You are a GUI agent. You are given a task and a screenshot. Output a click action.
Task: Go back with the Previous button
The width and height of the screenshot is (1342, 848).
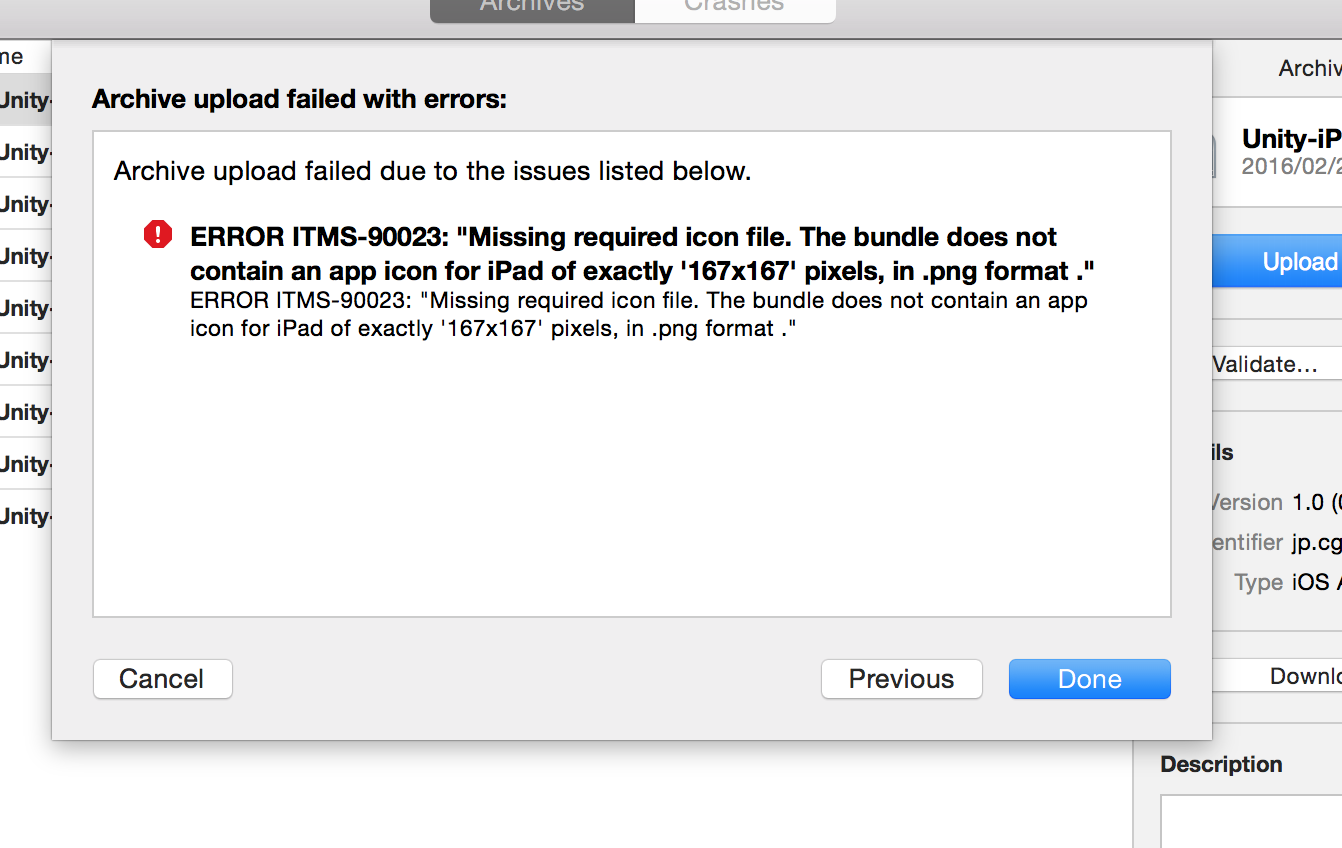[x=901, y=679]
